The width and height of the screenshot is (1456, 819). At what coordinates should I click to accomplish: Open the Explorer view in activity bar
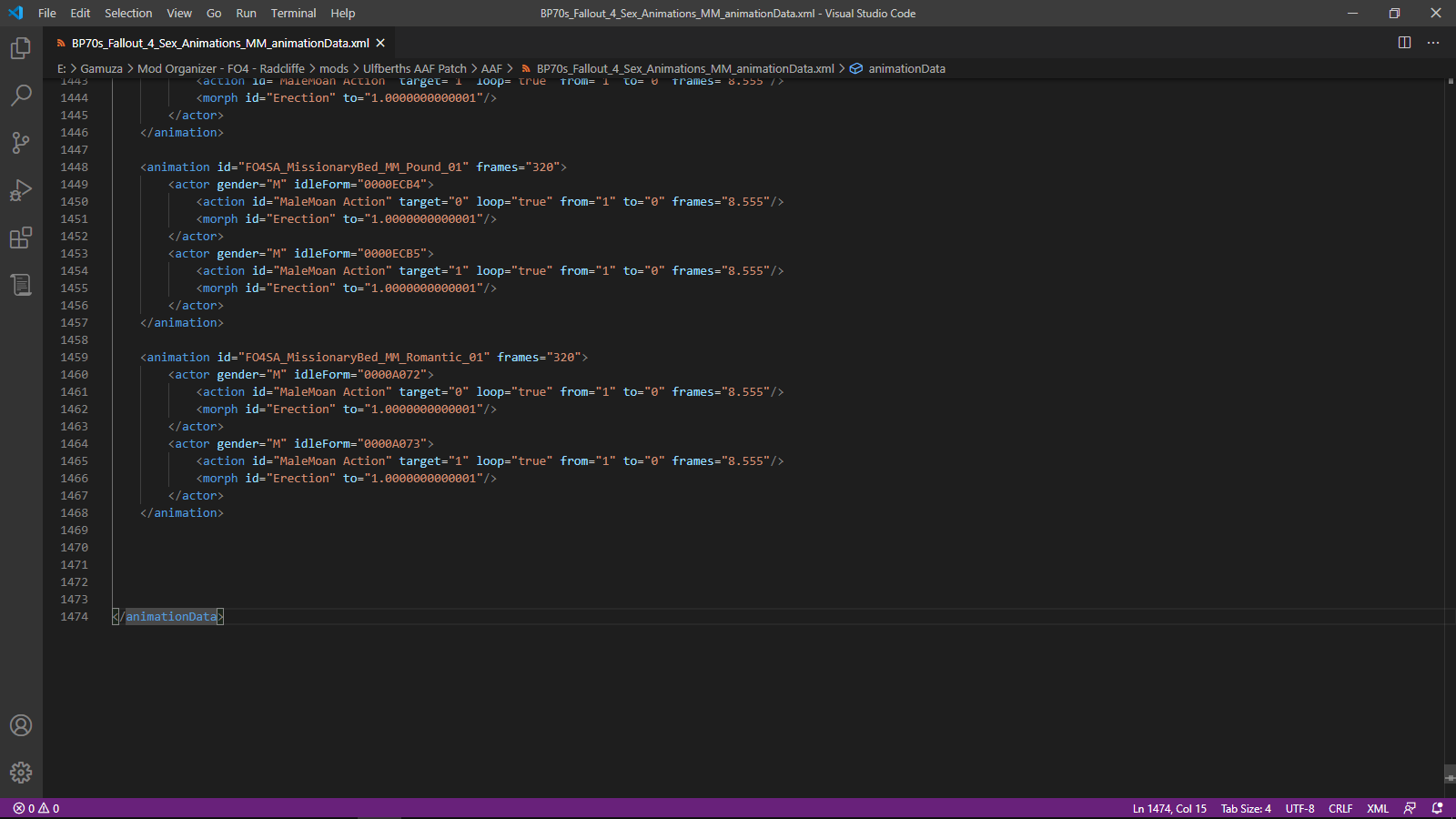coord(21,47)
